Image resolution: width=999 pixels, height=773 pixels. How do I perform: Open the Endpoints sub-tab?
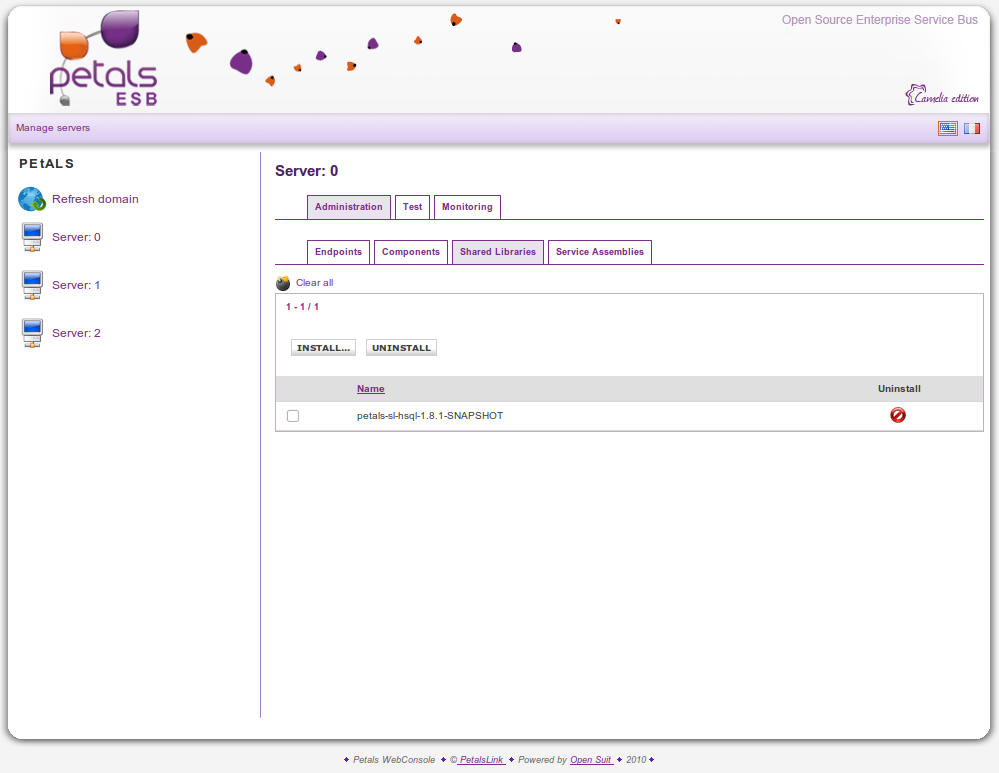338,252
